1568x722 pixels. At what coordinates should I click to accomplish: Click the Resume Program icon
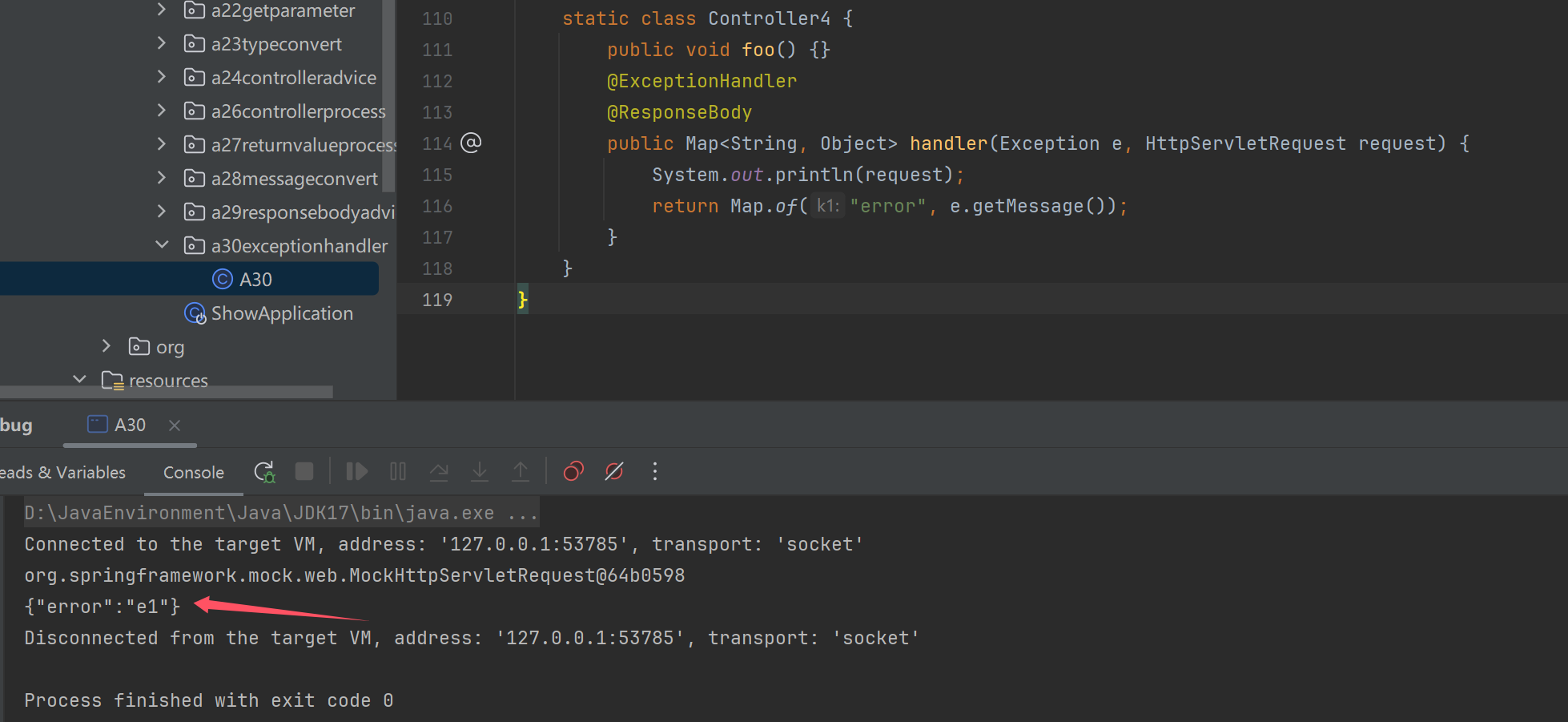(x=356, y=471)
